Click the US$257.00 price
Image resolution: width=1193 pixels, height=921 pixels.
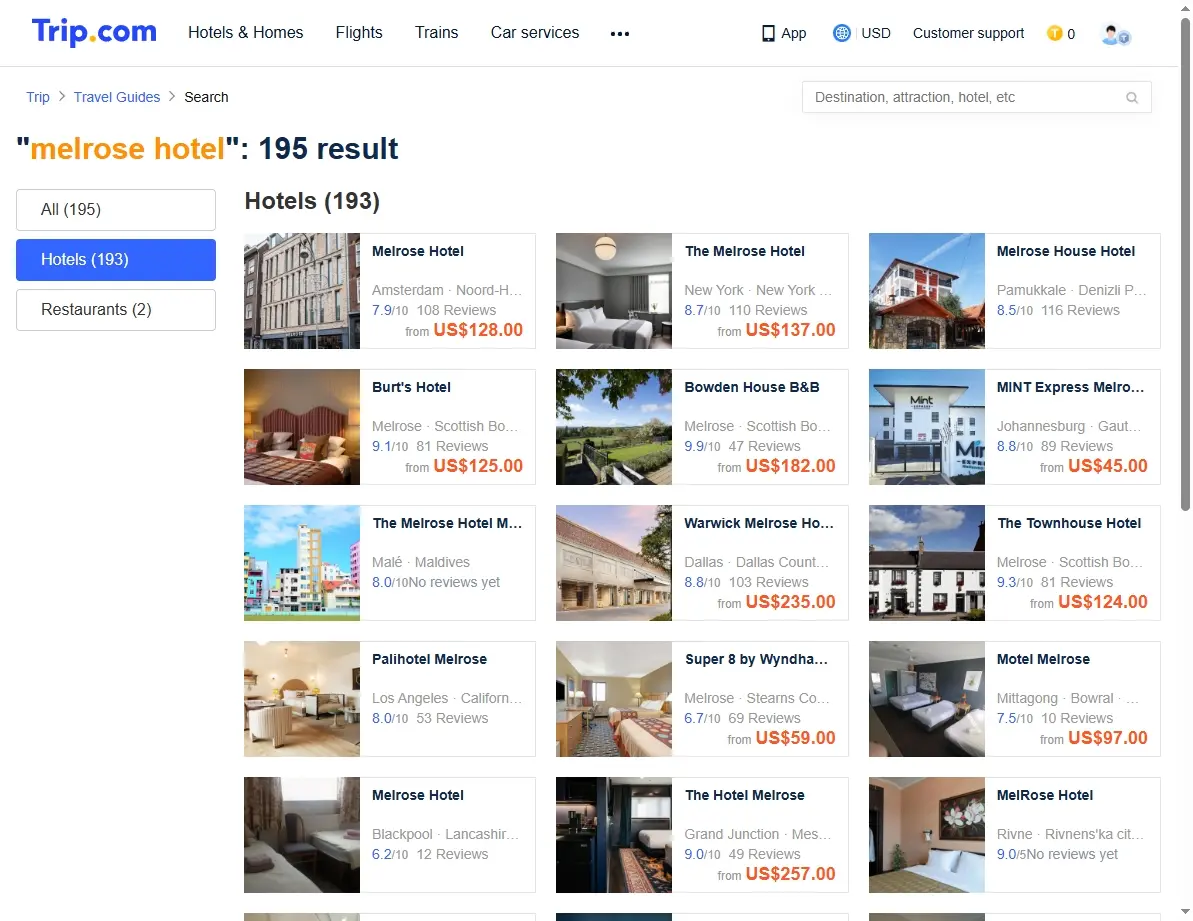pyautogui.click(x=791, y=874)
